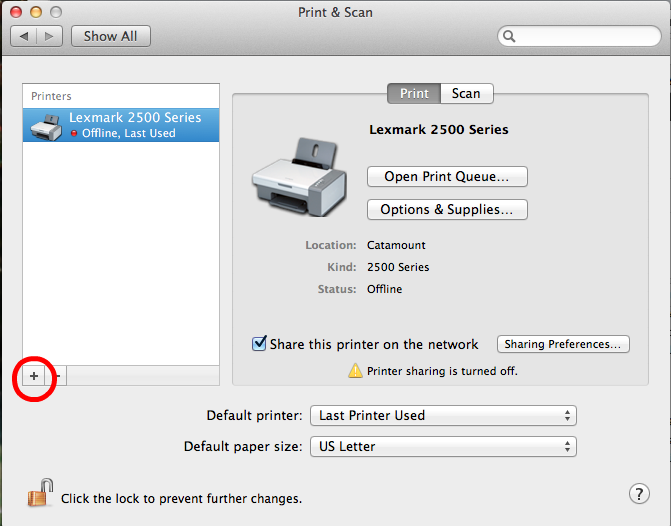Click the Printer sharing is turned off message

point(442,371)
